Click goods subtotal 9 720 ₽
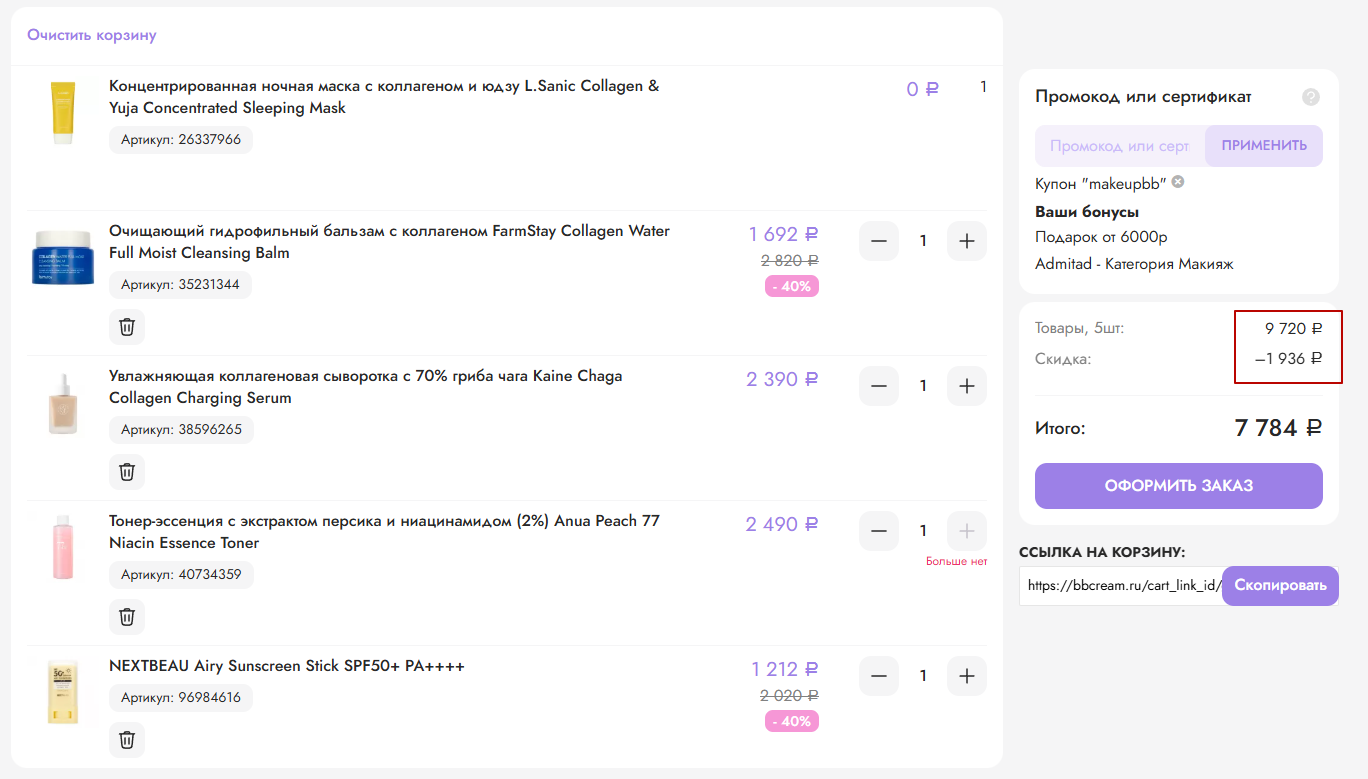The width and height of the screenshot is (1368, 779). 1294,328
